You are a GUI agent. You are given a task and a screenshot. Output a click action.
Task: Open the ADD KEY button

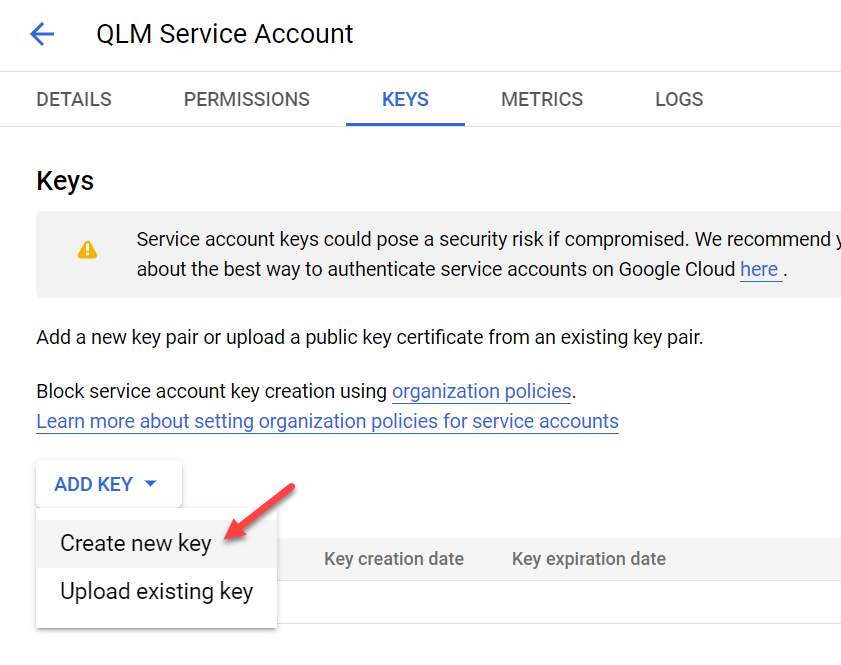click(109, 484)
